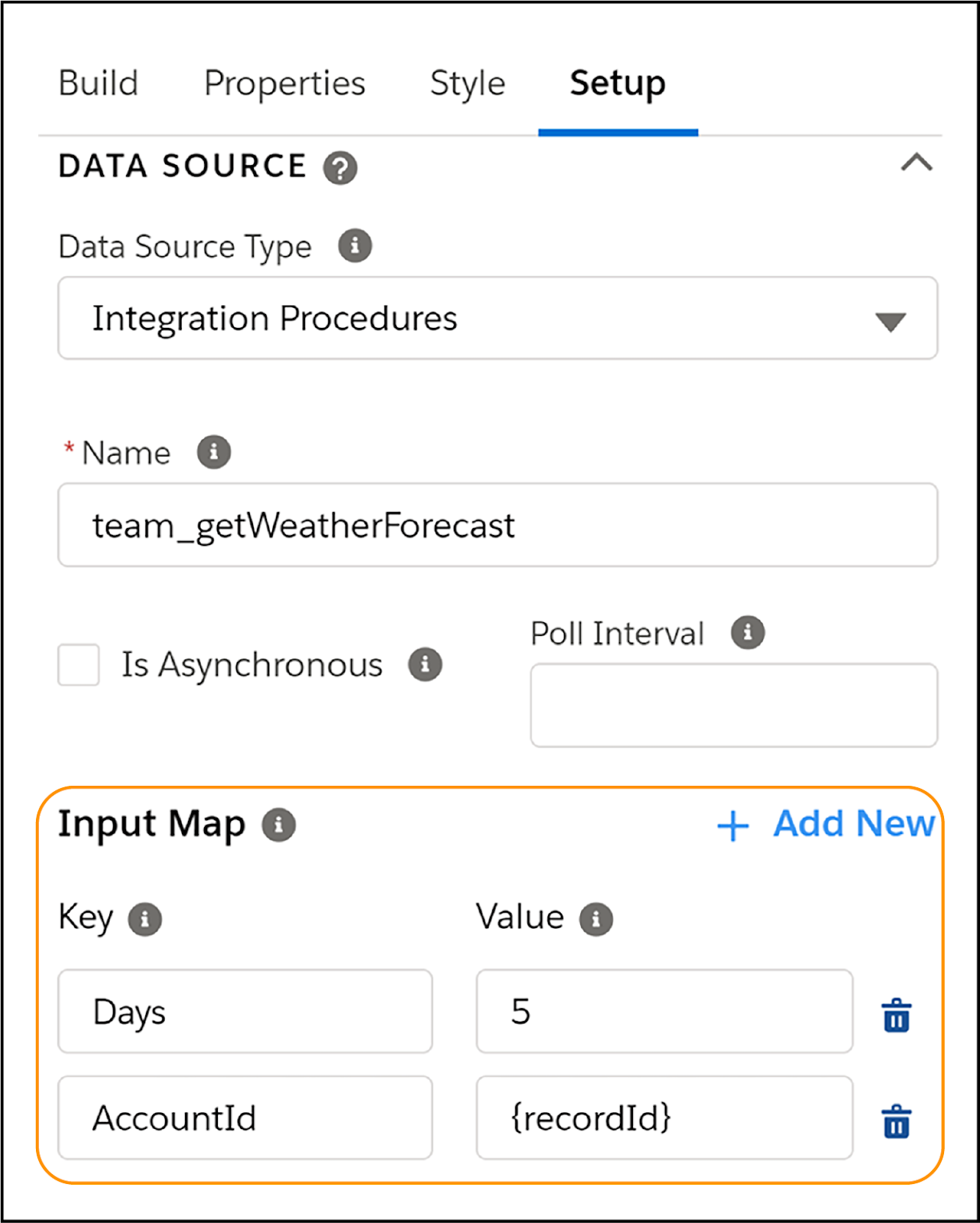Show info icon next to Value label
This screenshot has width=980, height=1223.
[596, 919]
